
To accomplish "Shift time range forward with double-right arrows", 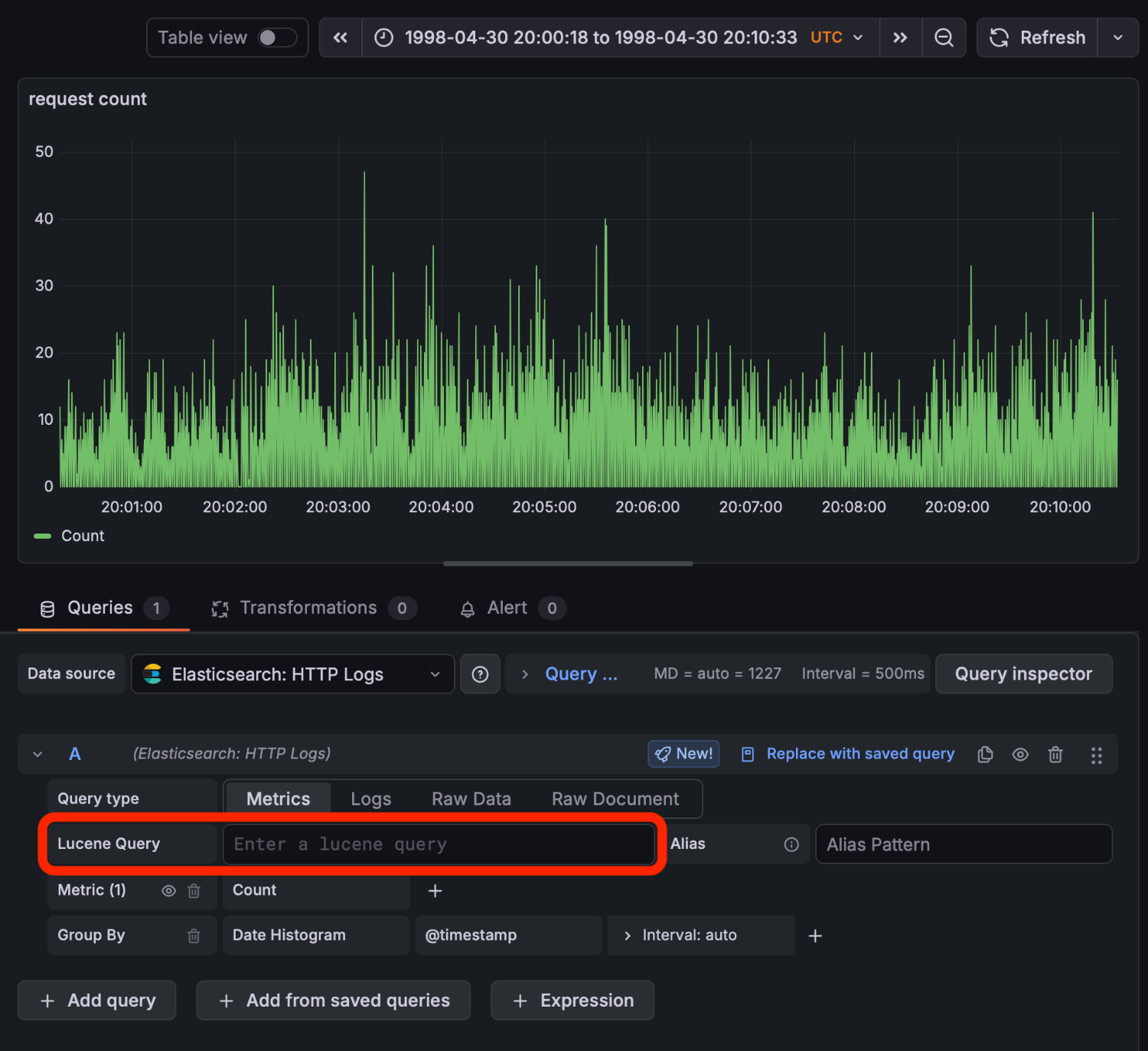I will point(900,38).
